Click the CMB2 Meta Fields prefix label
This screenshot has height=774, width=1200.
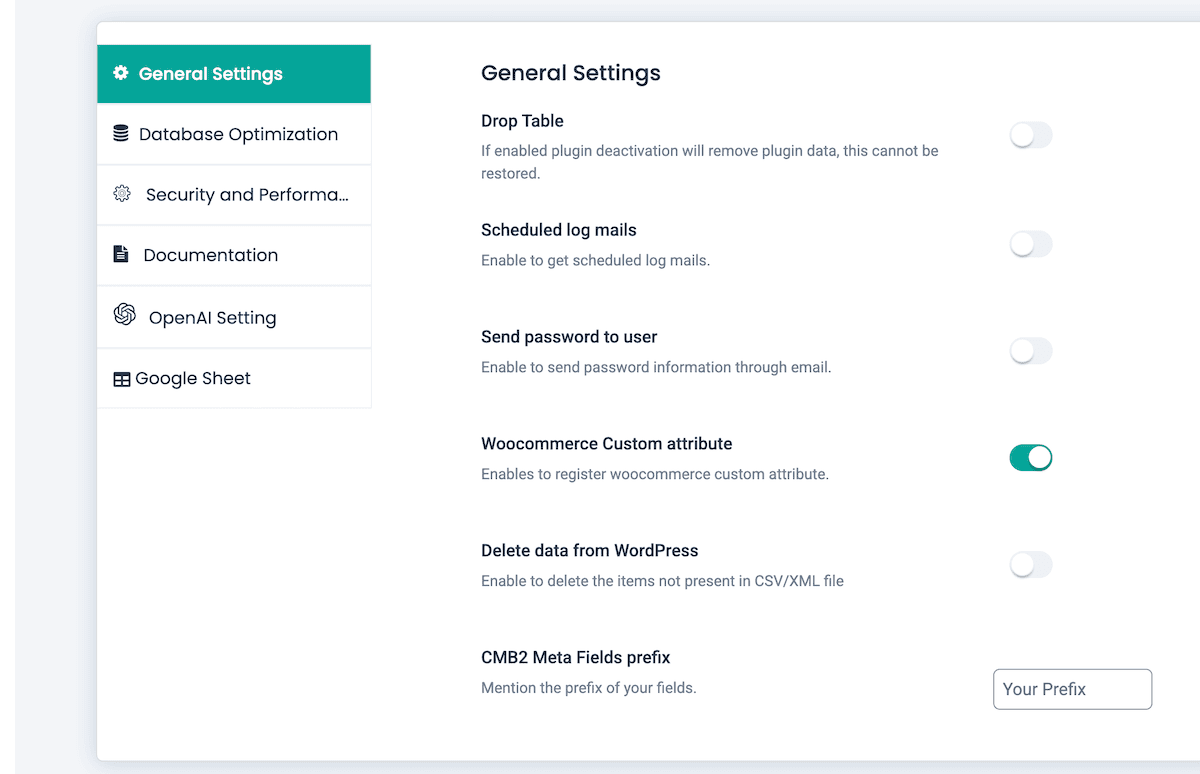pos(576,658)
